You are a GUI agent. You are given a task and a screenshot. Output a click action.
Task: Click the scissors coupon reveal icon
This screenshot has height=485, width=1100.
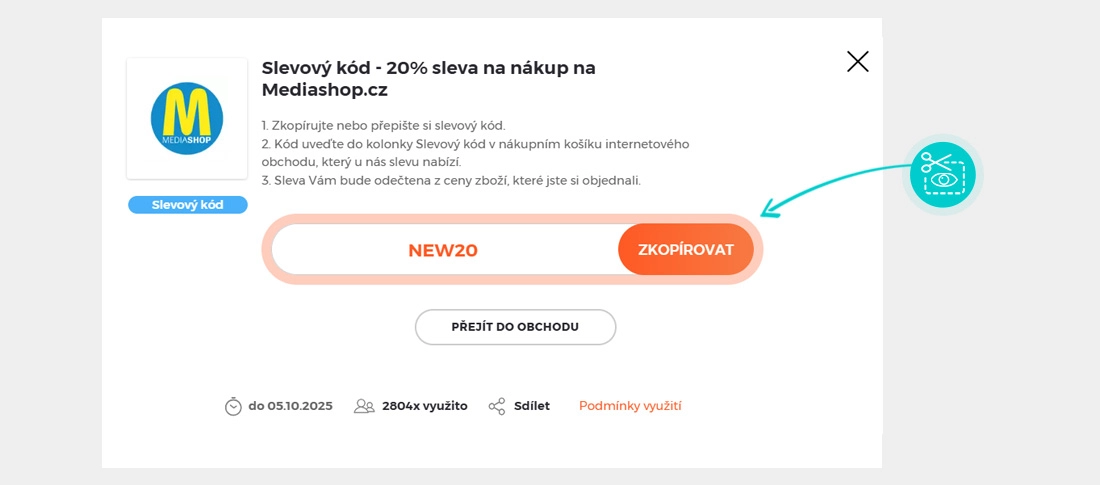pos(942,174)
